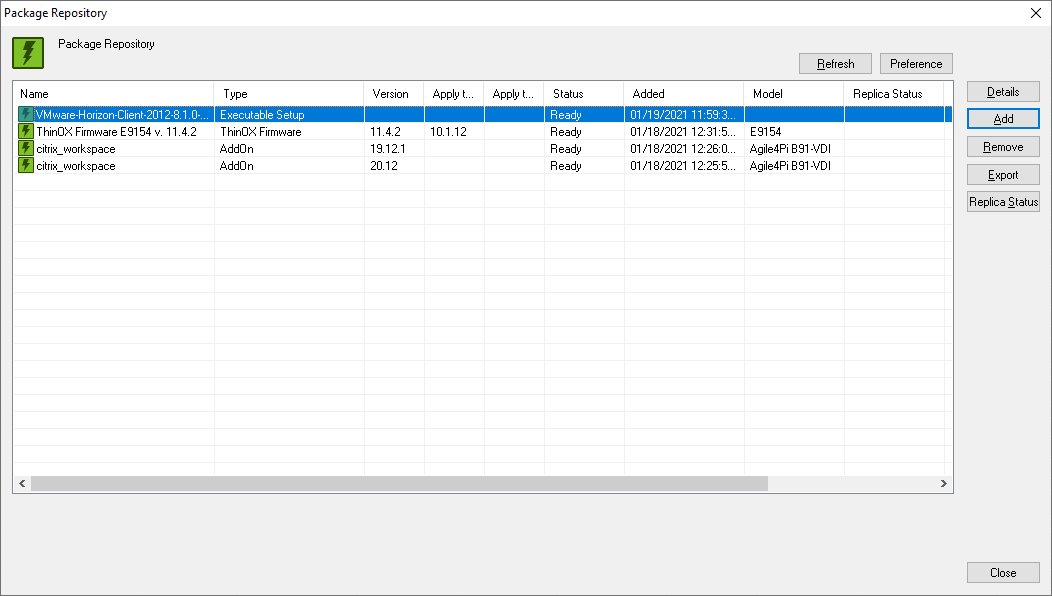Click horizontal scrollbar right arrow
The image size is (1052, 596).
944,483
